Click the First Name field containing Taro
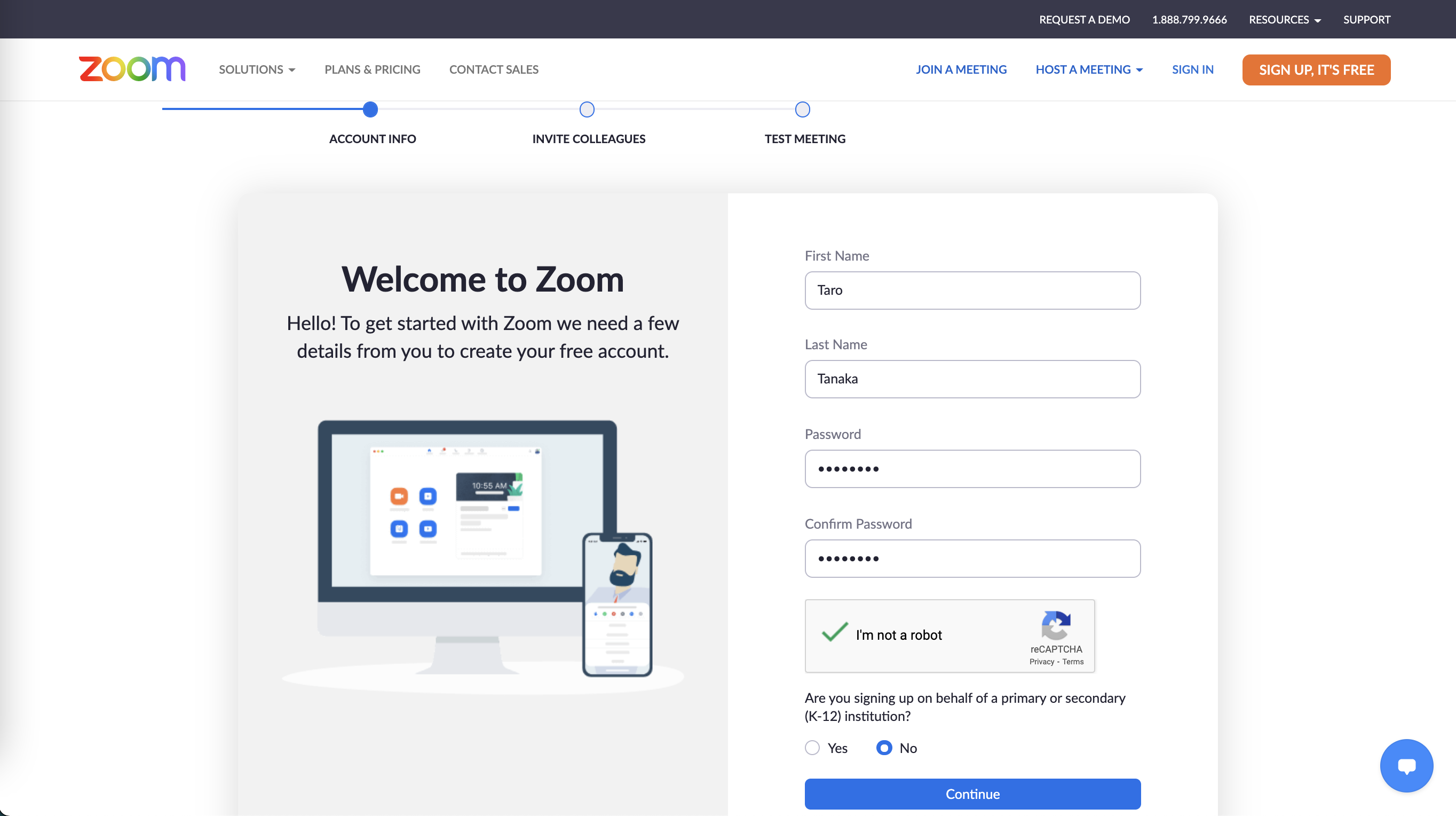Screen dimensions: 1456x816 coord(973,290)
